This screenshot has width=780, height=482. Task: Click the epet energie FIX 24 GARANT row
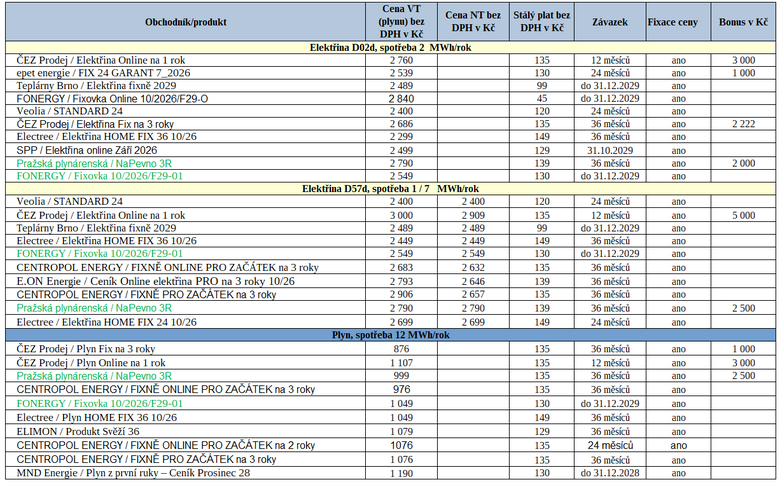click(x=390, y=73)
